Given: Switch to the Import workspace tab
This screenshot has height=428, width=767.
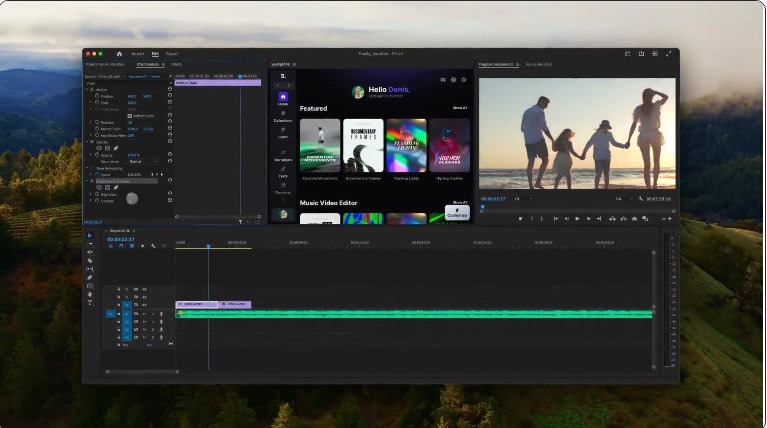Looking at the screenshot, I should click(x=138, y=53).
